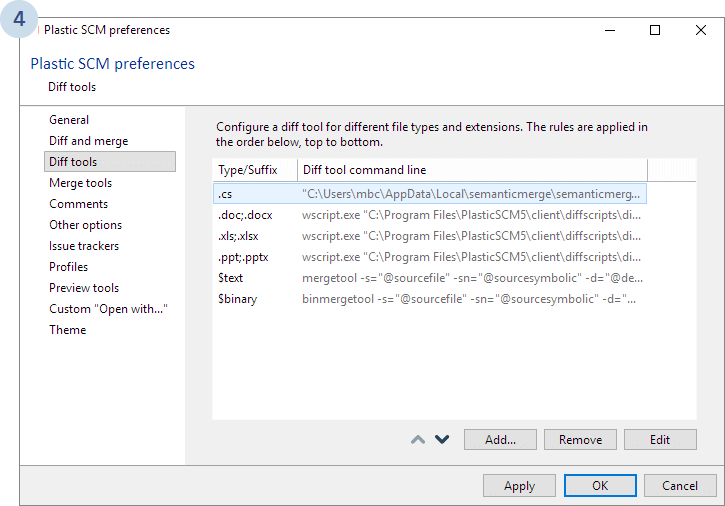Select the .ppt;.pptx rule row
Viewport: 725px width, 506px height.
click(x=430, y=257)
